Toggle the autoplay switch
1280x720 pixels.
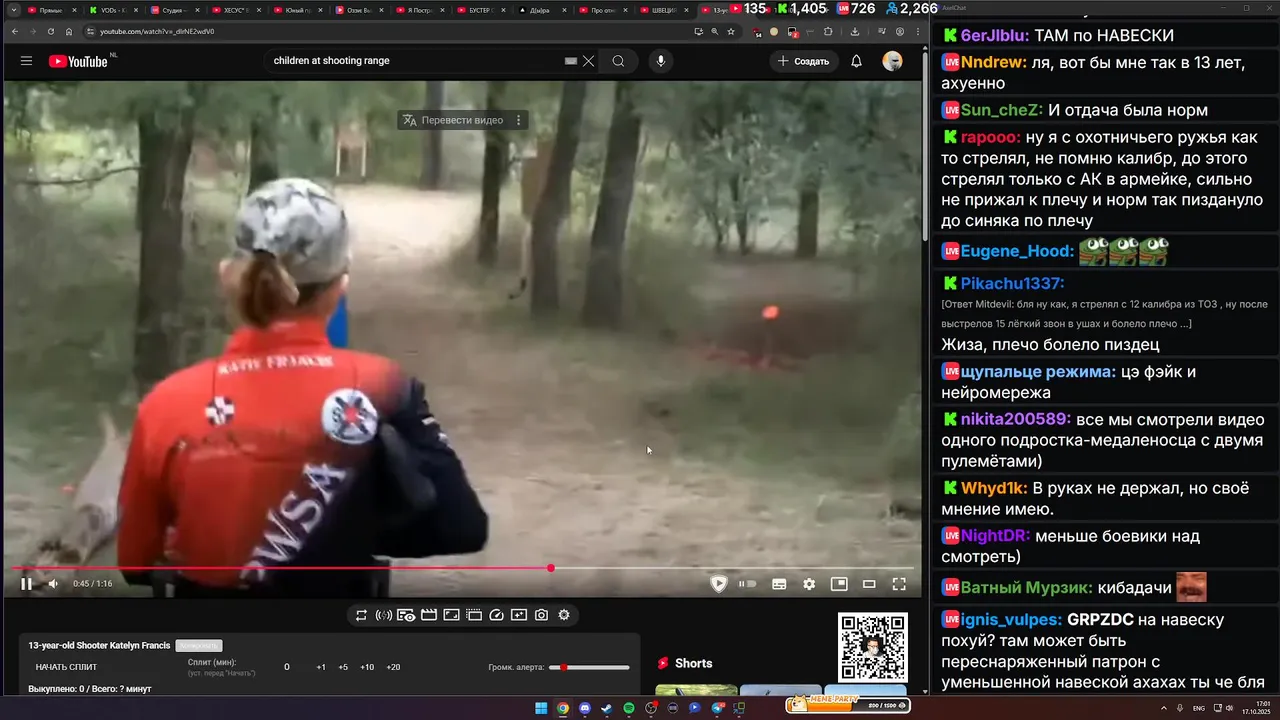click(747, 584)
